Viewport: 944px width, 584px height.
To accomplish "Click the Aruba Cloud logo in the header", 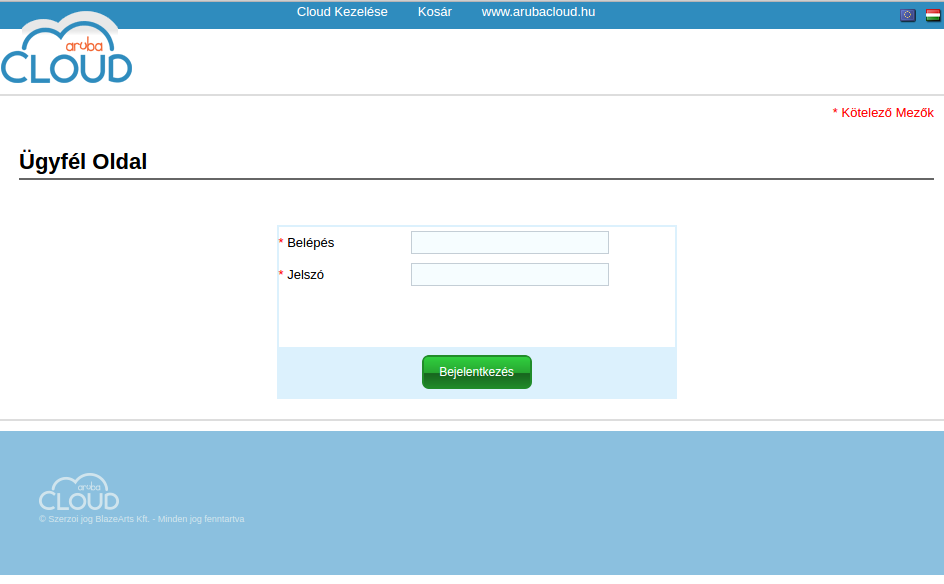I will 66,50.
